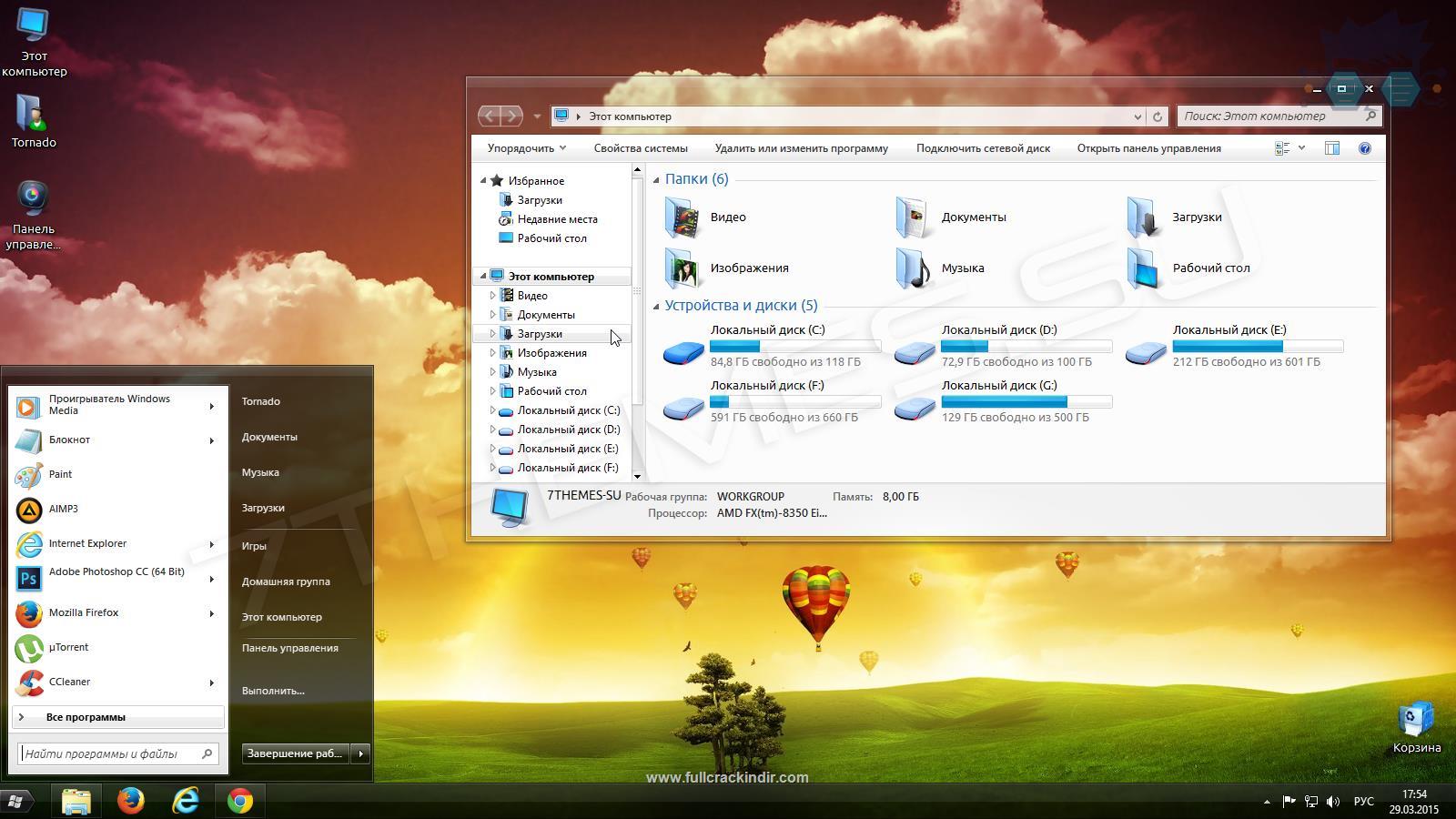Open the Корзина recycle bin icon

point(1416,727)
